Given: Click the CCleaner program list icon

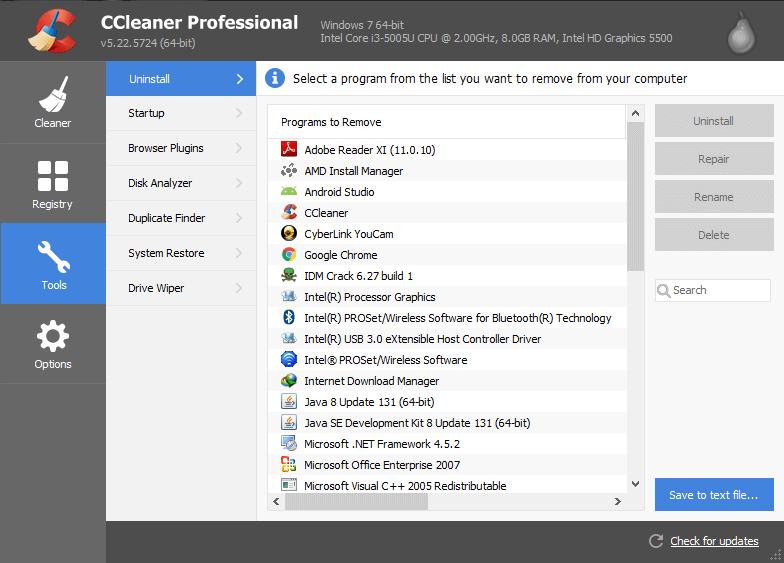Looking at the screenshot, I should coord(288,212).
